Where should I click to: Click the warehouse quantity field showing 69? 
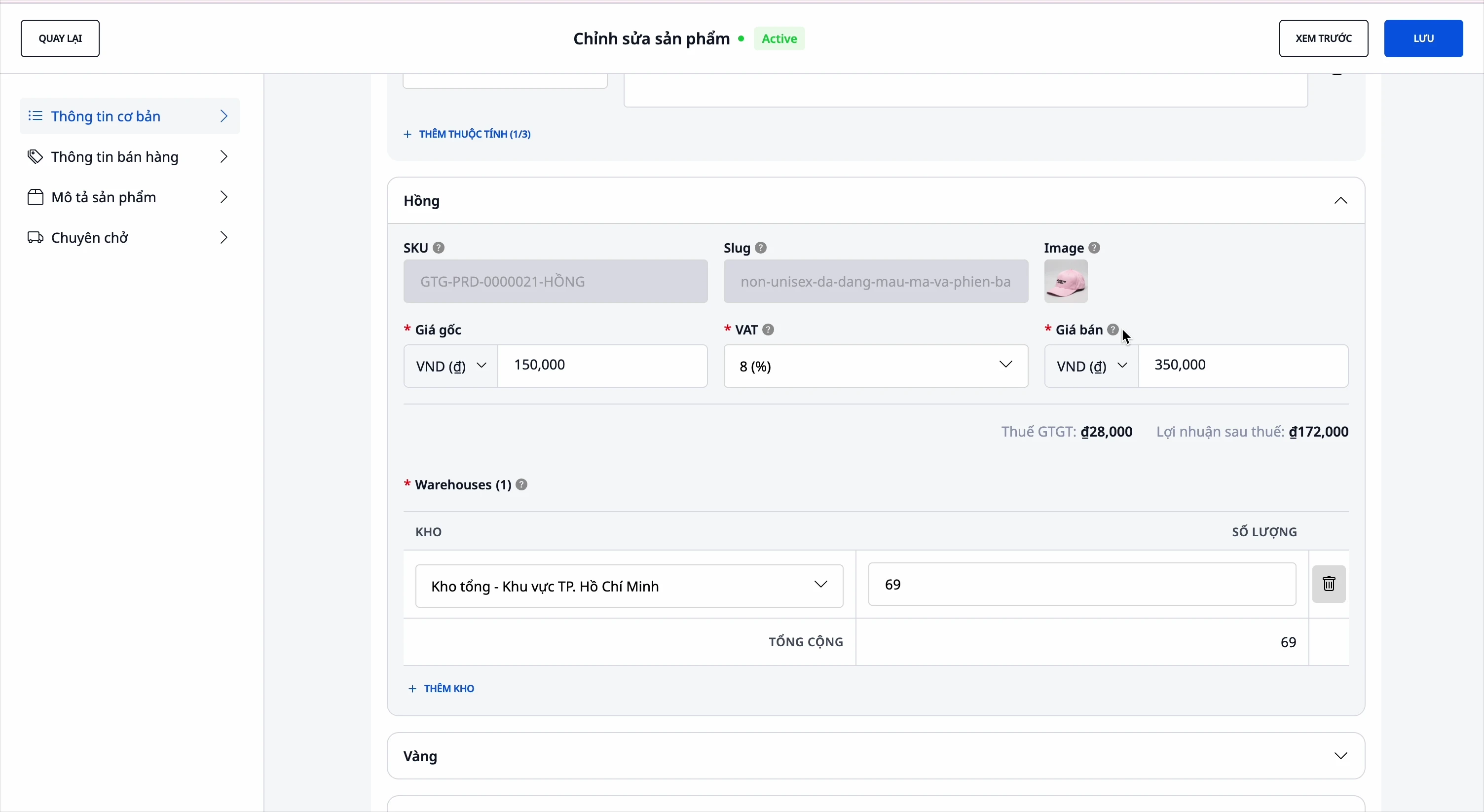click(1081, 585)
